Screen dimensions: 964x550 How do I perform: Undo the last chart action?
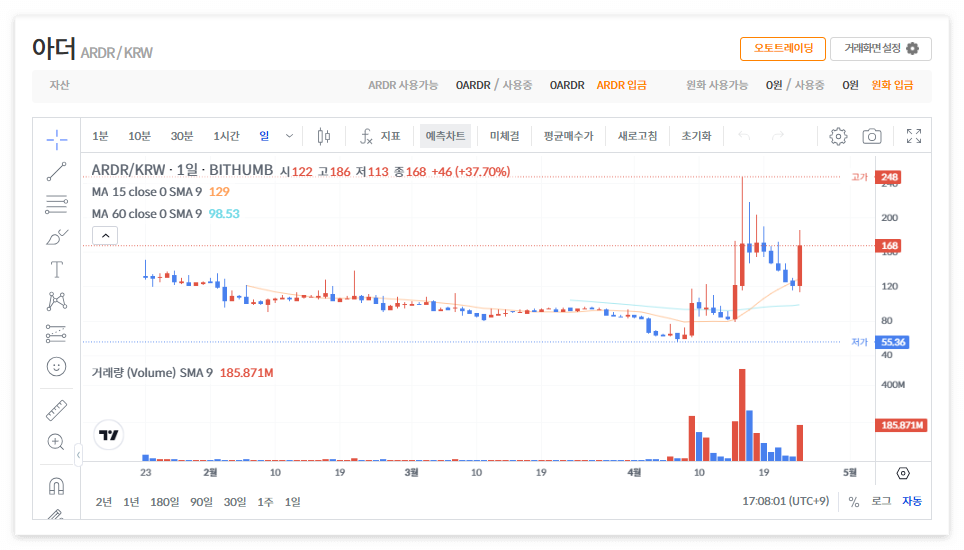[744, 136]
